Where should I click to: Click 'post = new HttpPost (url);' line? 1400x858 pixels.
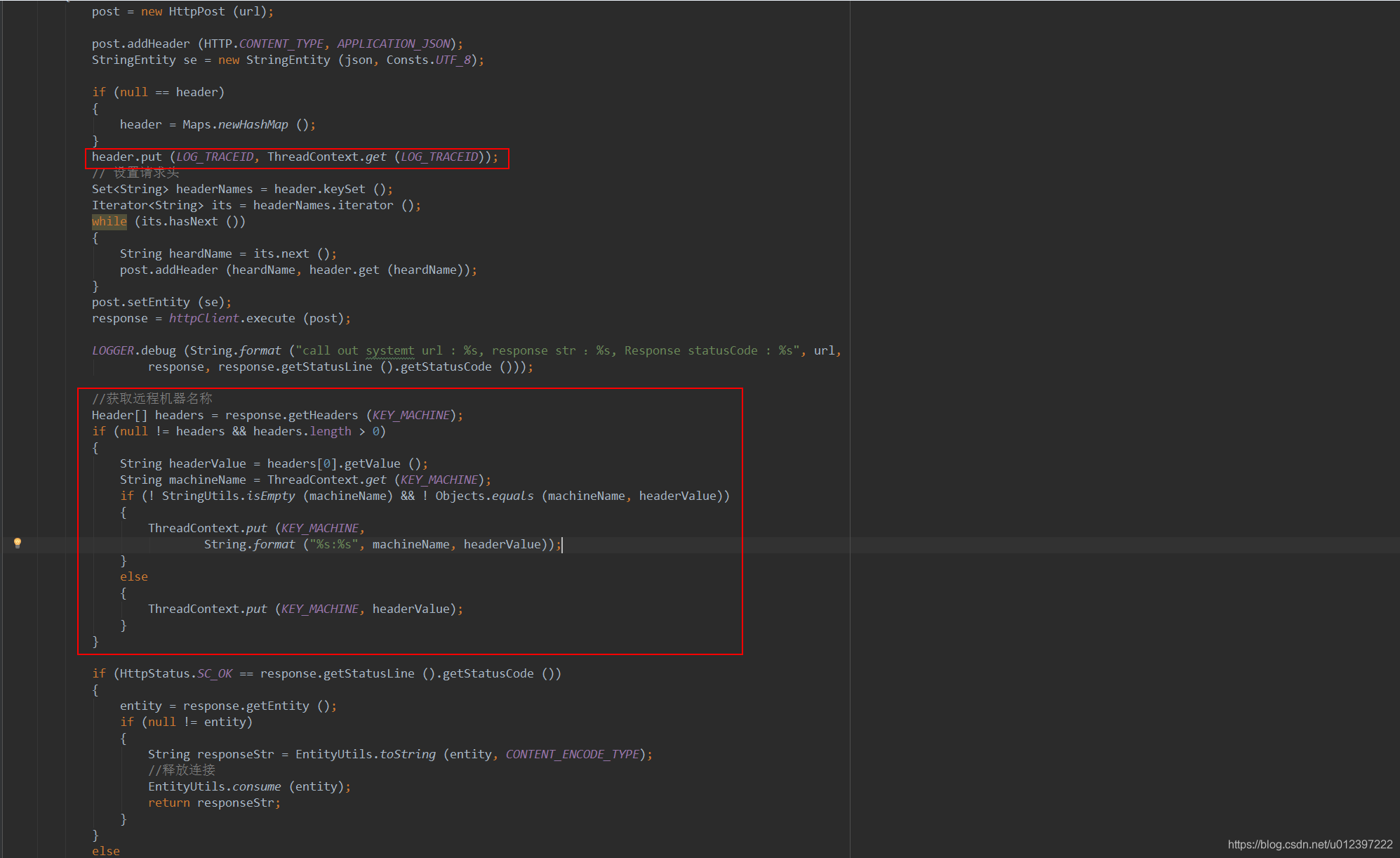pyautogui.click(x=182, y=11)
